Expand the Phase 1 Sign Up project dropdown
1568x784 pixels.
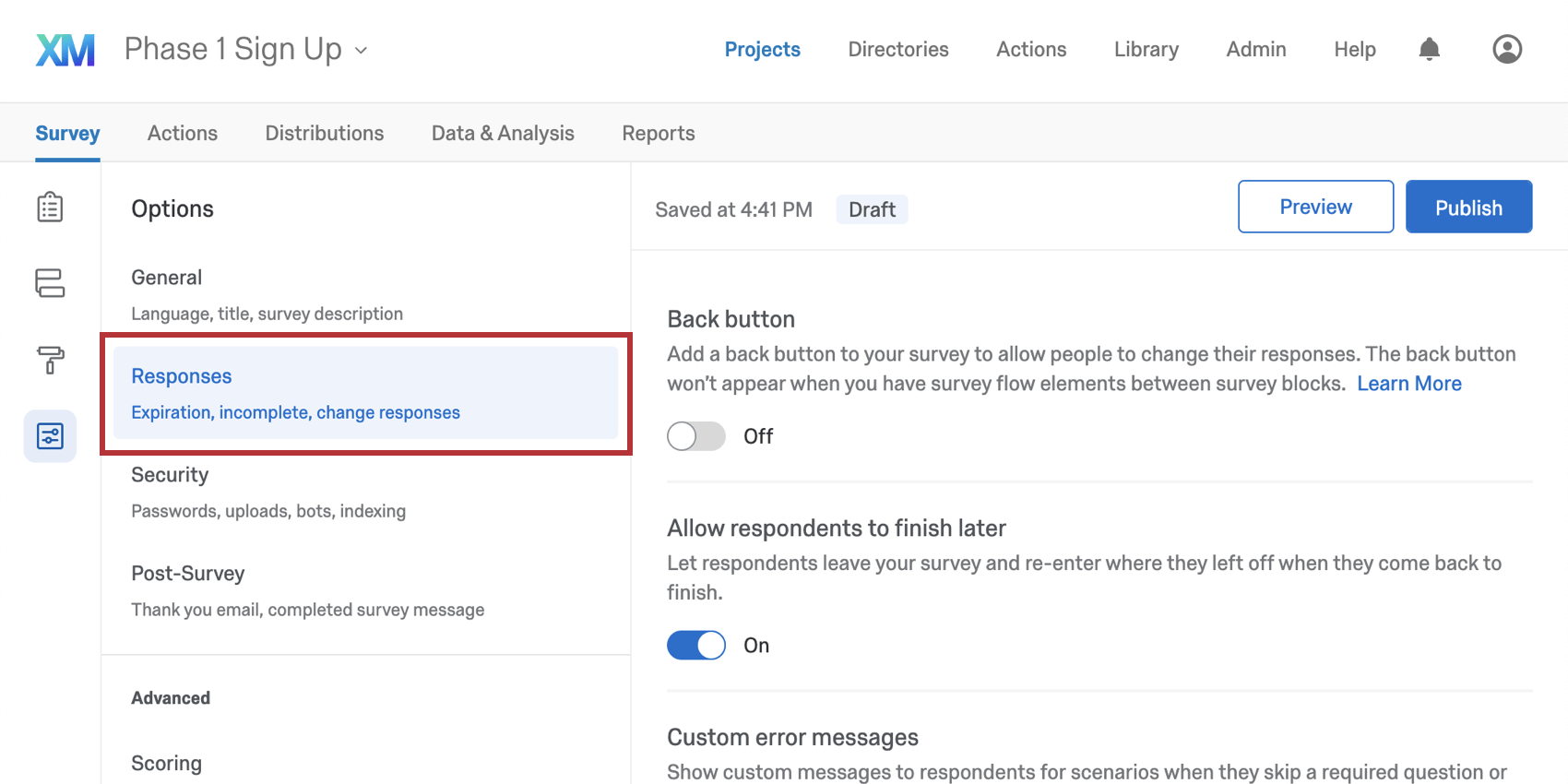pyautogui.click(x=246, y=49)
